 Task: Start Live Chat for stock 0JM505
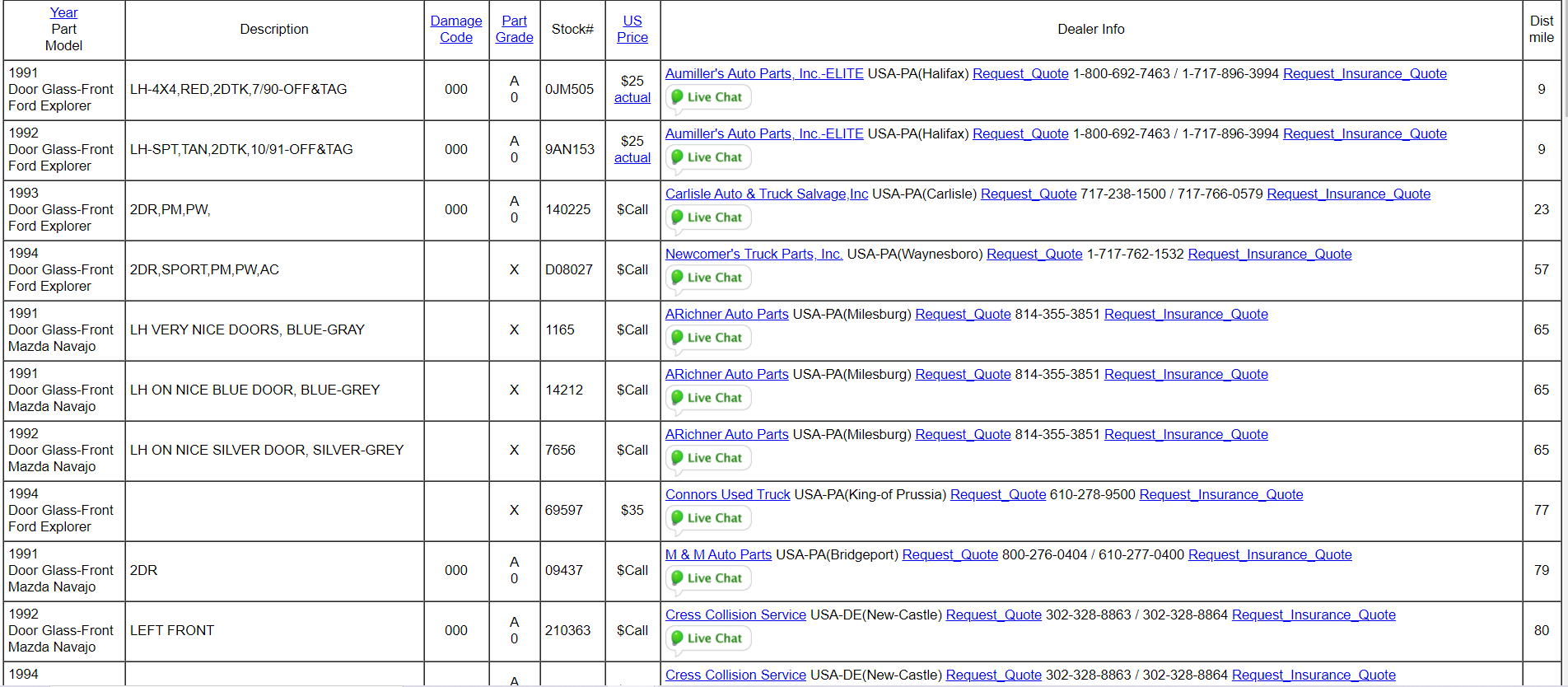tap(708, 97)
